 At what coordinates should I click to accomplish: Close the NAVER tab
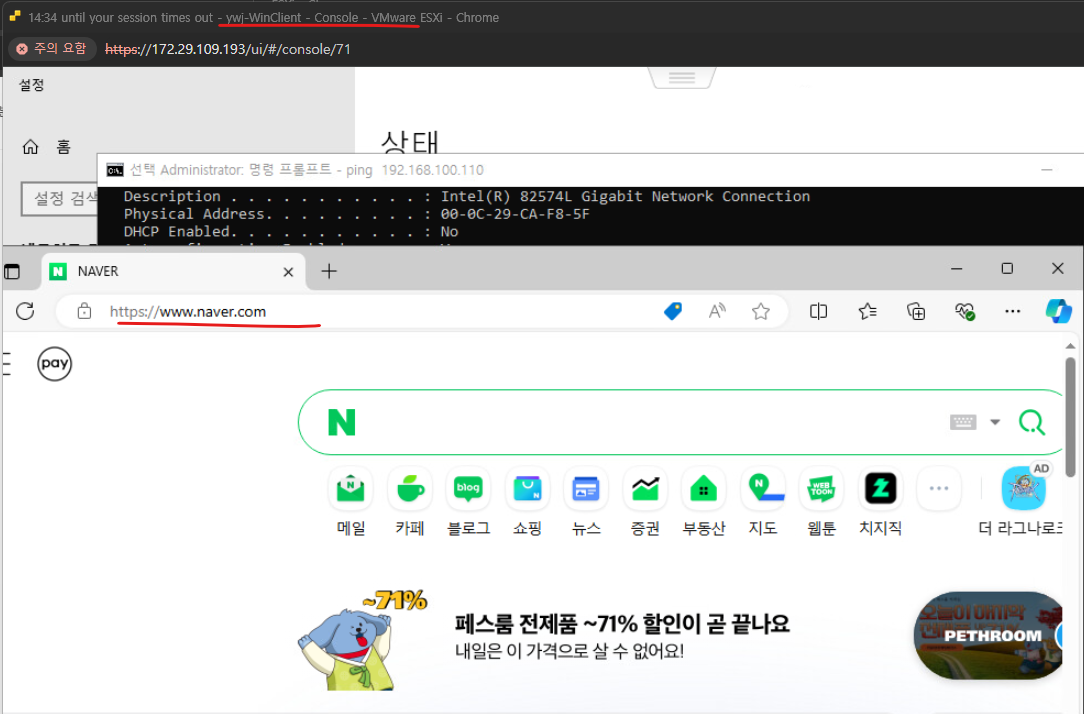coord(288,272)
